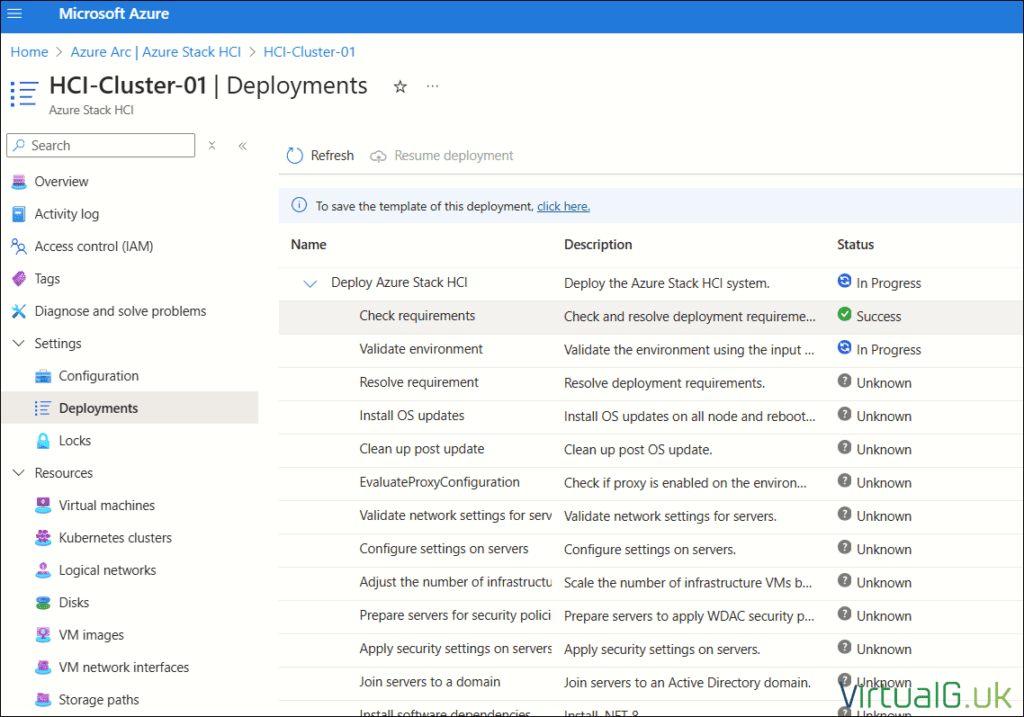Viewport: 1024px width, 717px height.
Task: Click the Disks icon in sidebar
Action: [43, 603]
